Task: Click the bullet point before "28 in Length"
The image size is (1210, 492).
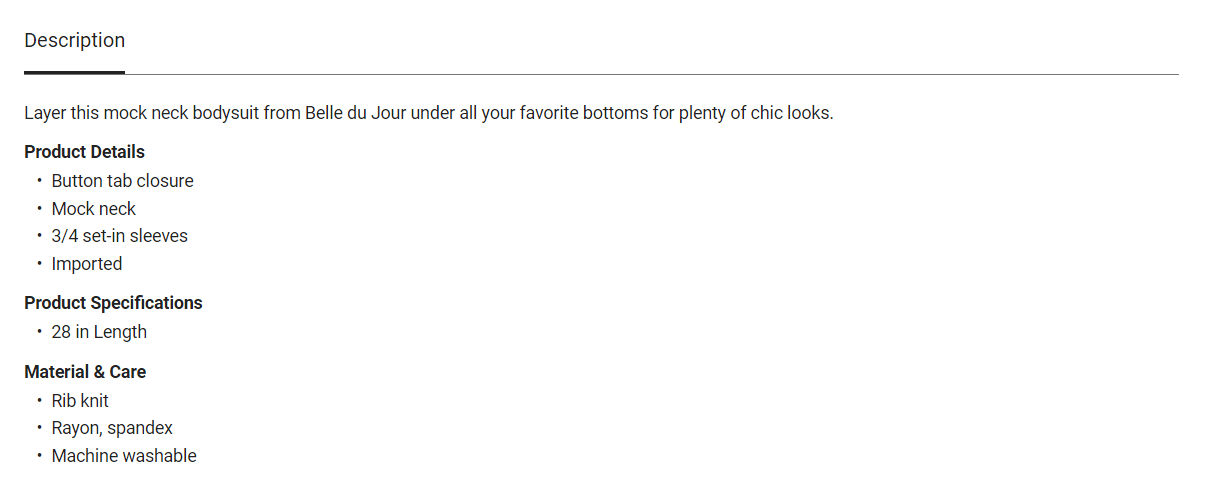Action: pos(40,332)
